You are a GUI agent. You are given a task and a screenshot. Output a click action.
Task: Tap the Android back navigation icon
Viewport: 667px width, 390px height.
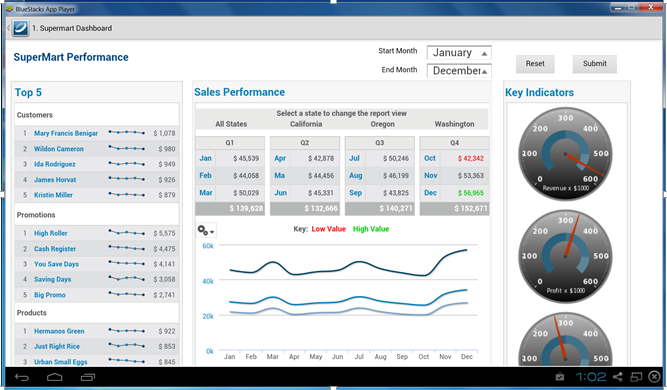point(22,377)
